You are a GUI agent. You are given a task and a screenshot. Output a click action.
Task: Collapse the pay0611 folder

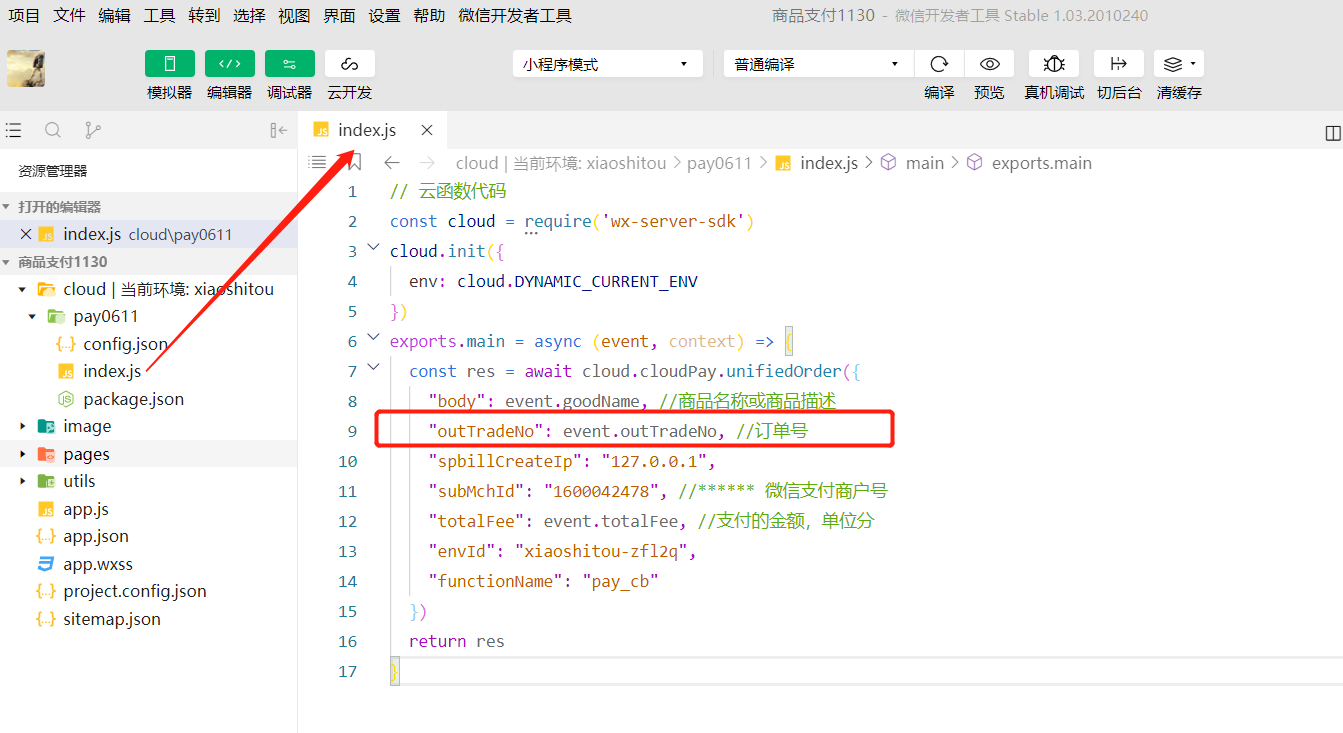pyautogui.click(x=32, y=316)
